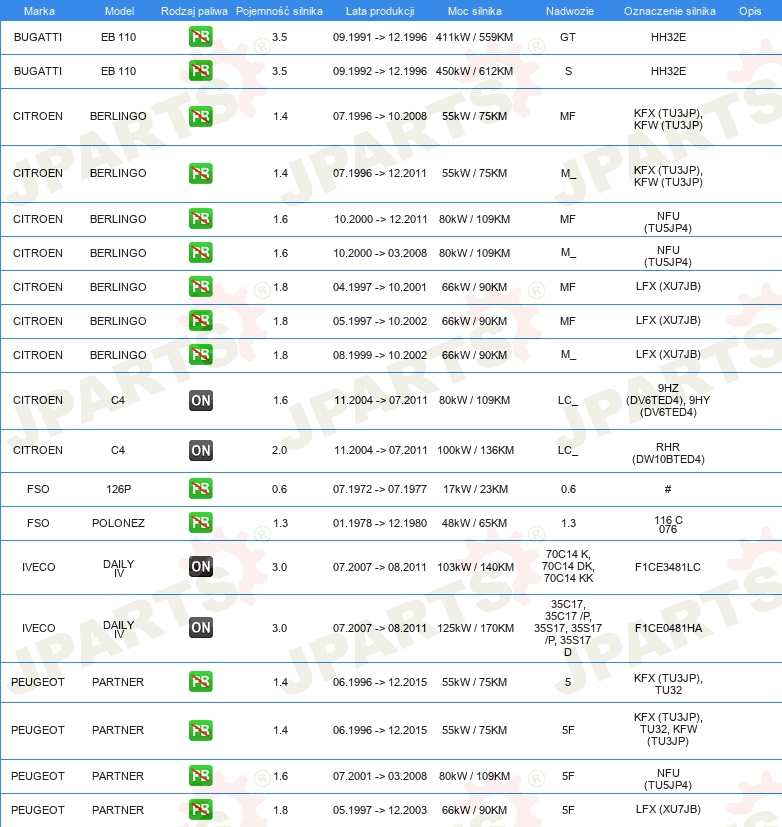782x827 pixels.
Task: Select POLONEZ model cell
Action: [118, 523]
